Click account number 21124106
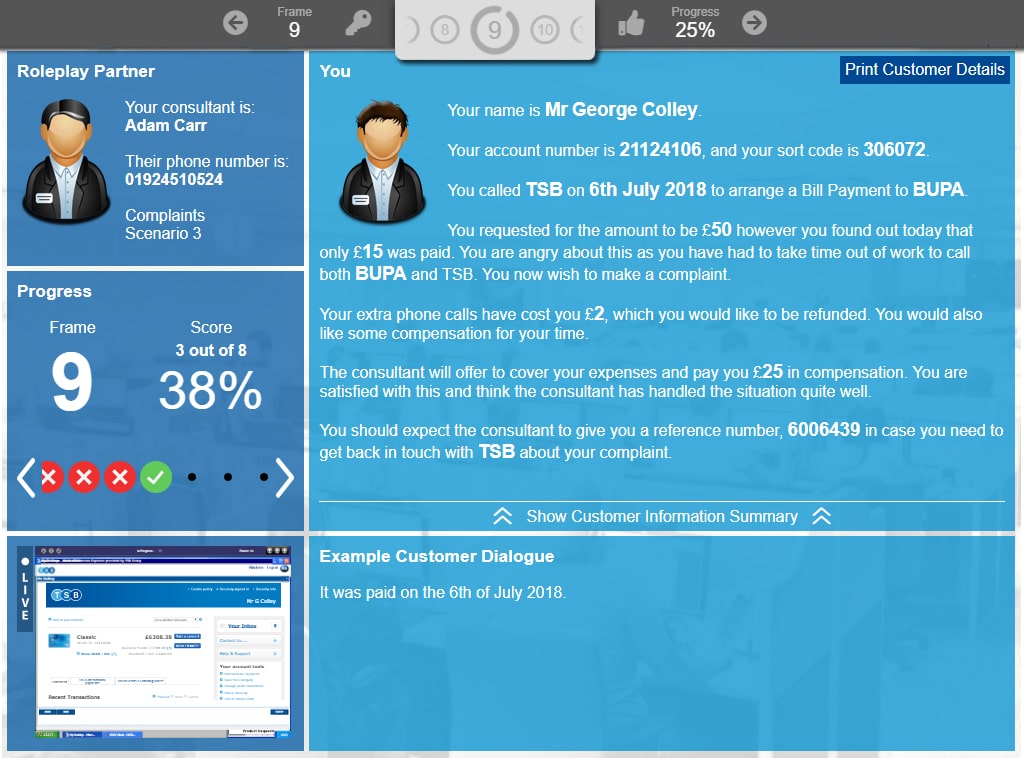This screenshot has height=758, width=1024. (x=660, y=150)
